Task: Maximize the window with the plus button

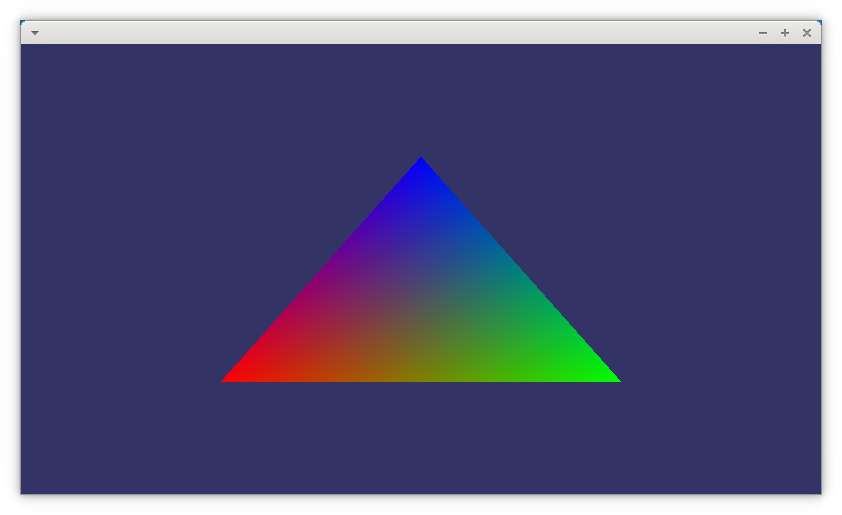Action: (785, 33)
